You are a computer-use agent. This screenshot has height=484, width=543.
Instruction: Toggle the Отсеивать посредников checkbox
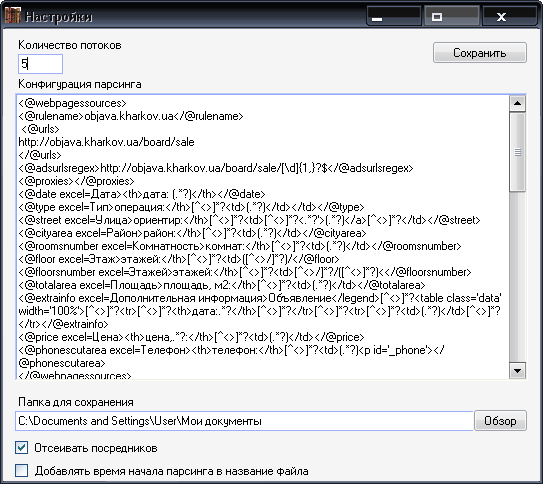(21, 447)
